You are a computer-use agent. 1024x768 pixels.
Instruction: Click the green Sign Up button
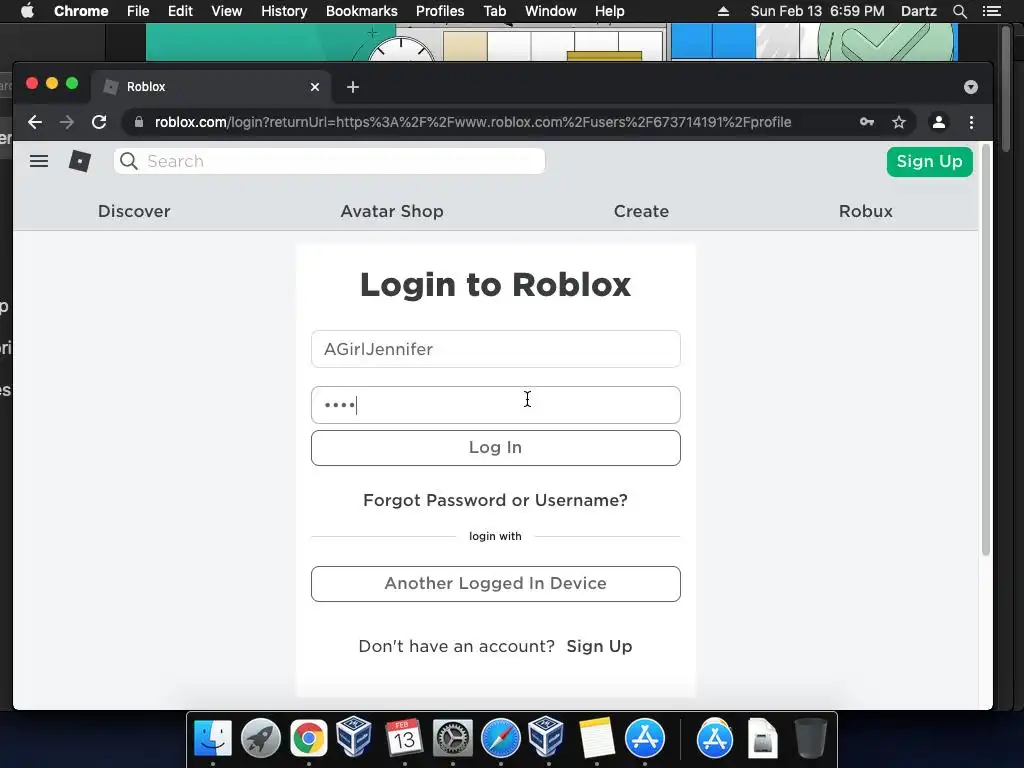coord(929,161)
